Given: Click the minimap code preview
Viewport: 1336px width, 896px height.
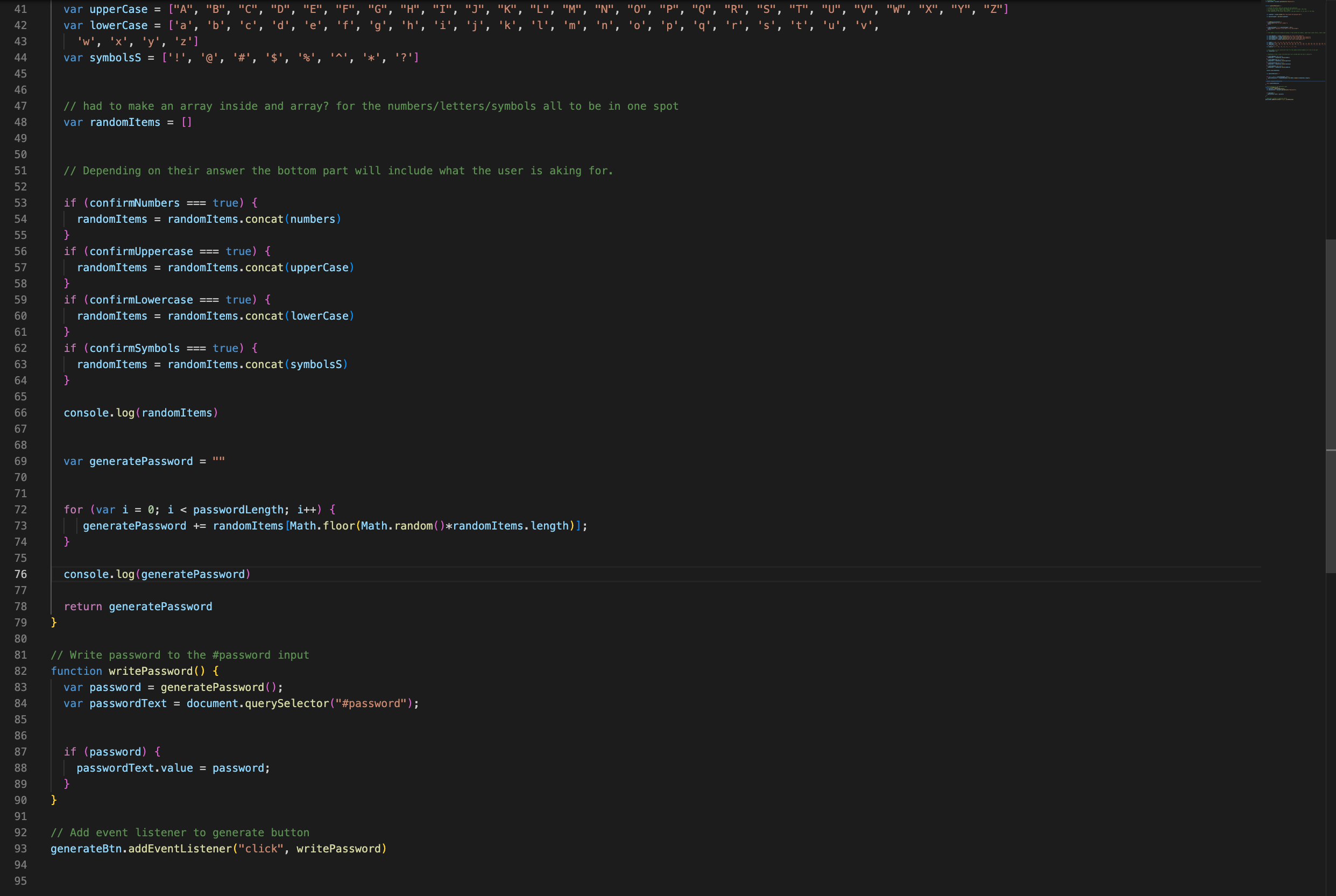Looking at the screenshot, I should [x=1293, y=52].
